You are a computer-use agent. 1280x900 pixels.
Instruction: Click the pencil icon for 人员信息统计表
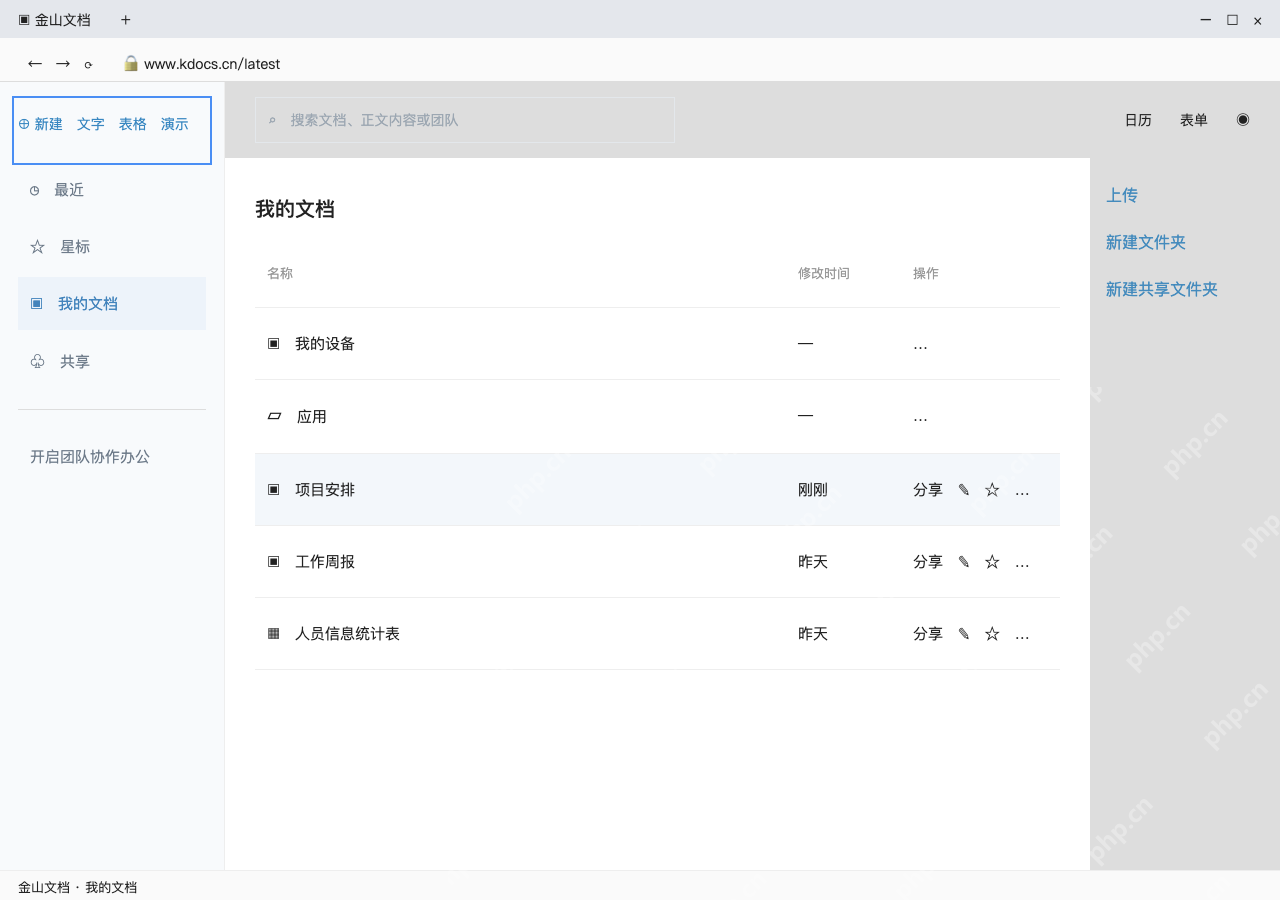pyautogui.click(x=964, y=634)
